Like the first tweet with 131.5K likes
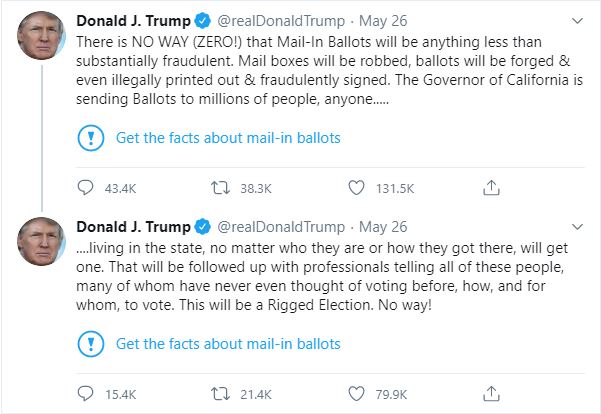 pos(355,187)
